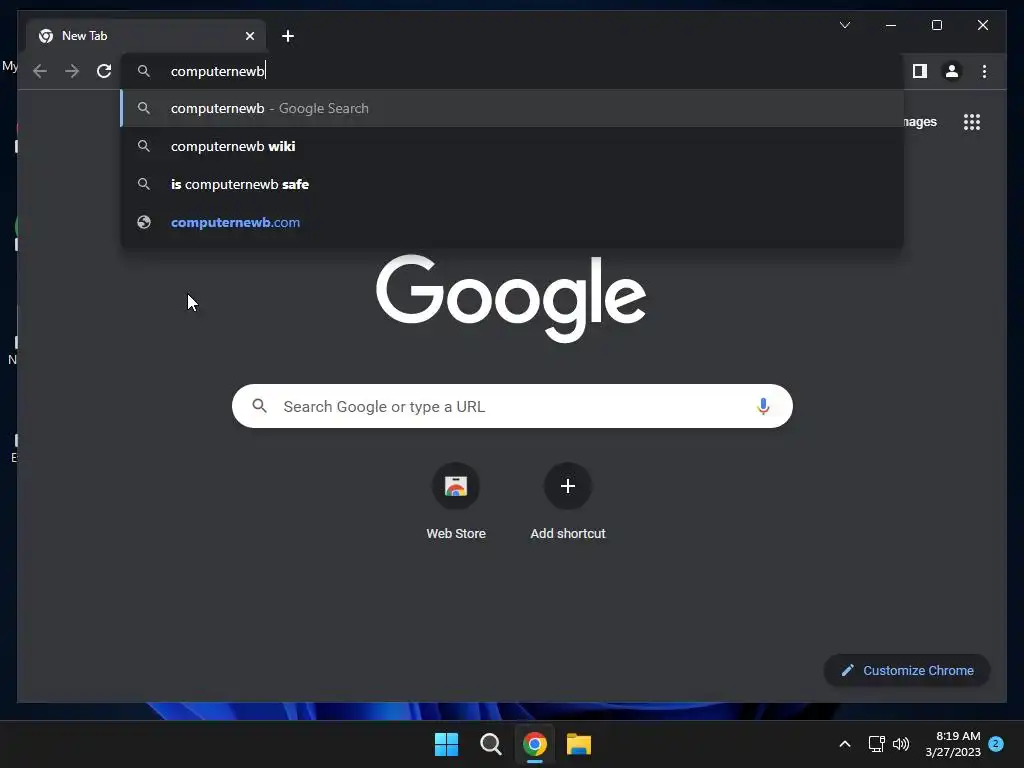This screenshot has height=768, width=1024.
Task: Open the notification badge showing 2
Action: pyautogui.click(x=996, y=744)
